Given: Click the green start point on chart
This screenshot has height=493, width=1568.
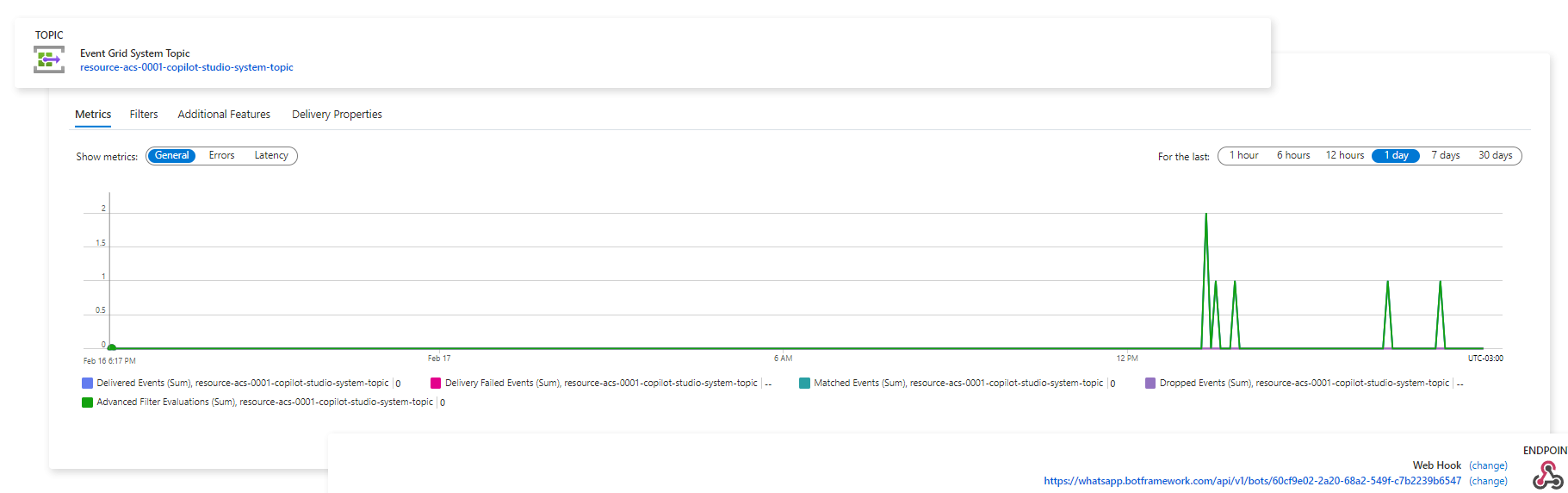Looking at the screenshot, I should (x=112, y=347).
